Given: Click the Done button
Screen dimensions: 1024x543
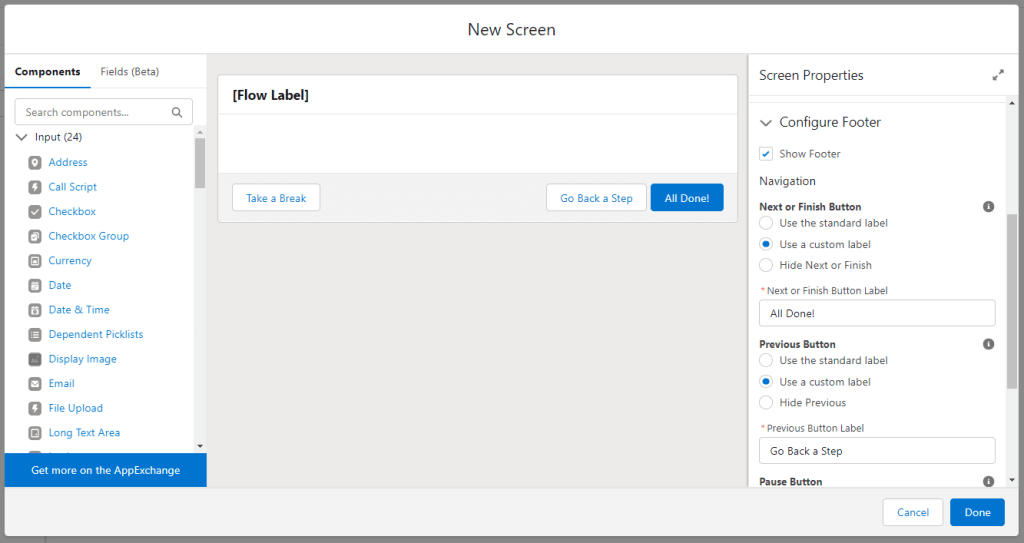Looking at the screenshot, I should 977,512.
